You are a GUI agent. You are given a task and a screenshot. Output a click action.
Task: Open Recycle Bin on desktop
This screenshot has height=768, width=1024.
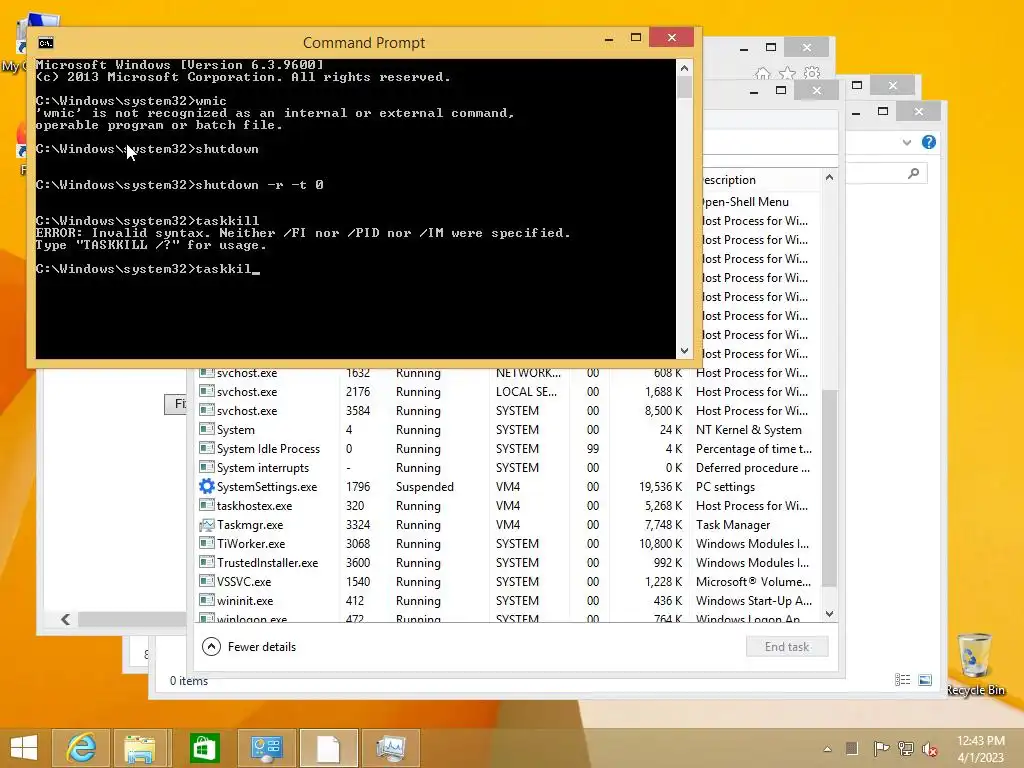[974, 664]
